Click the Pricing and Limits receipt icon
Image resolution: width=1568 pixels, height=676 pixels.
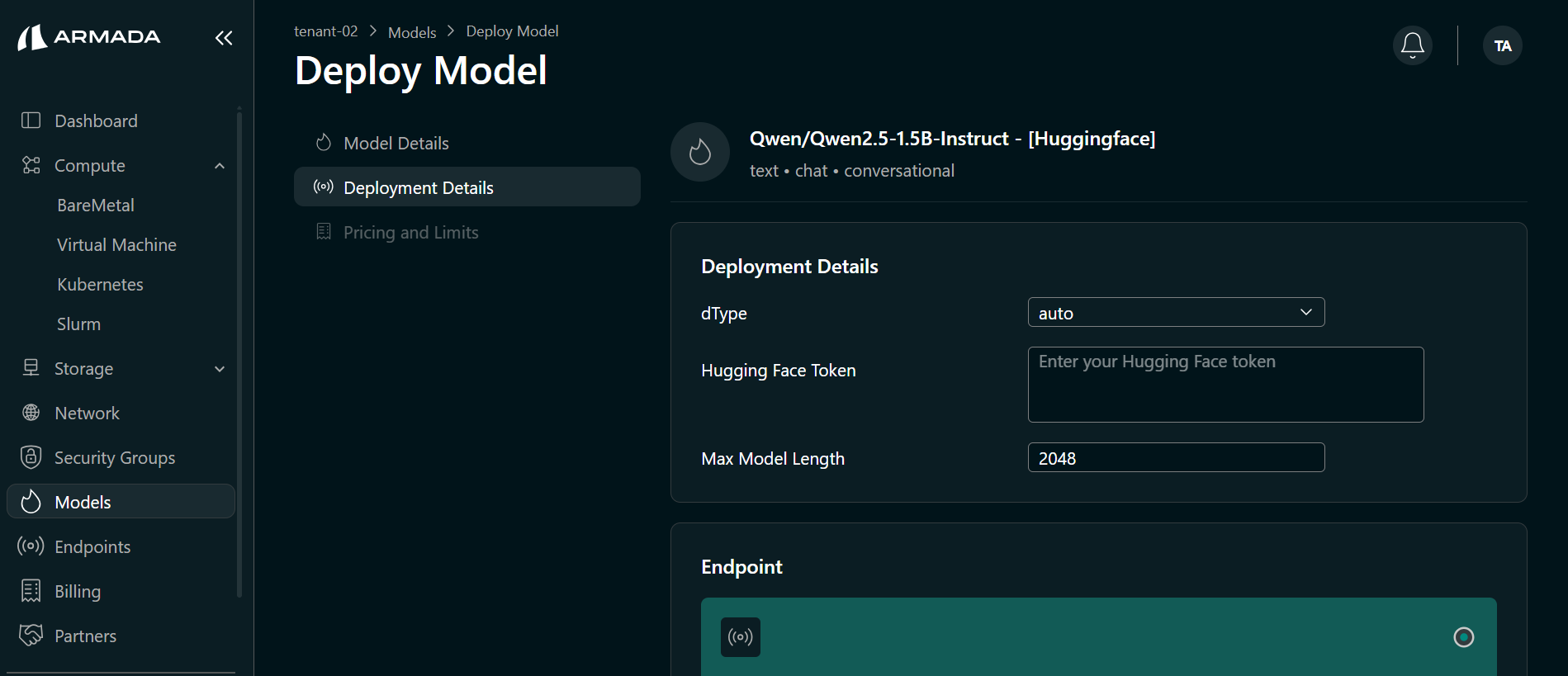pos(324,232)
